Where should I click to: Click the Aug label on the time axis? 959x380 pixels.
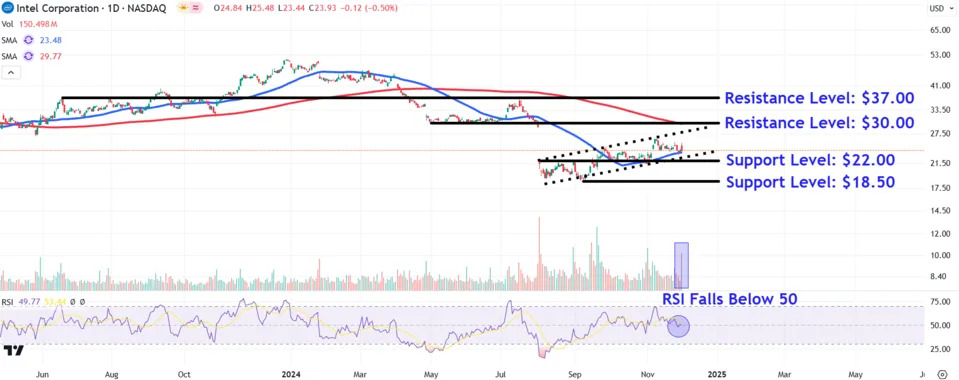tap(111, 373)
